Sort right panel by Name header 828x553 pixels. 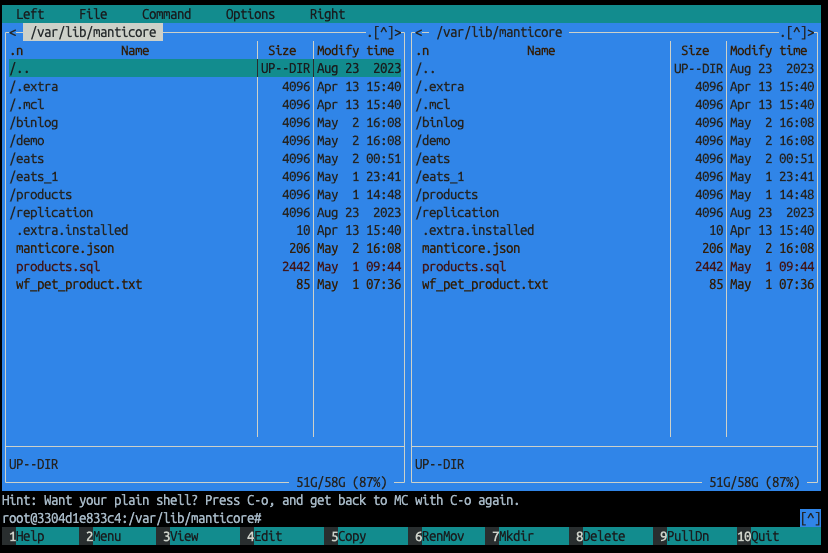pos(541,51)
